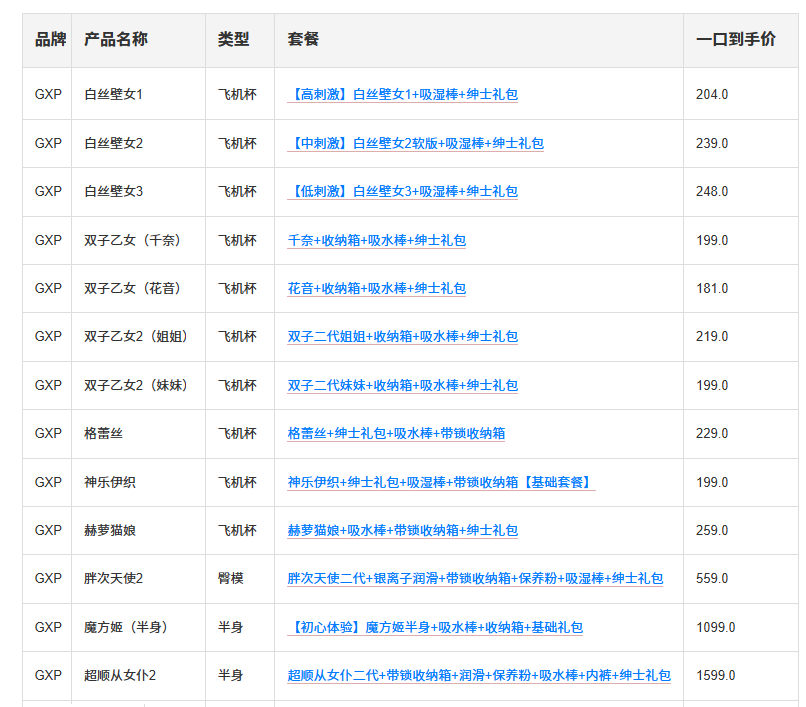The height and width of the screenshot is (707, 806).
Task: Click the 格蕾丝+绅士礼包 package link
Action: pyautogui.click(x=396, y=433)
